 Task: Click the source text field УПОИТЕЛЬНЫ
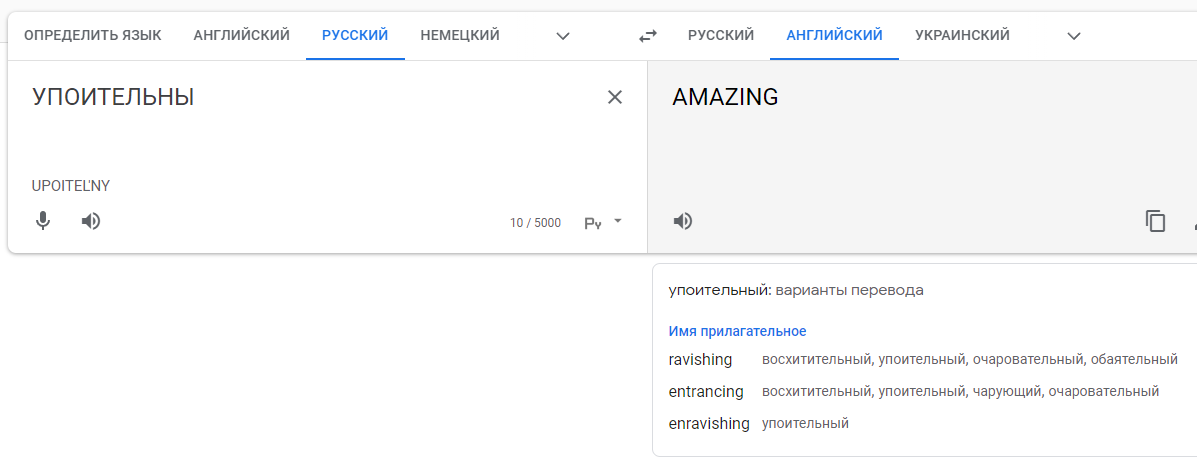[113, 97]
